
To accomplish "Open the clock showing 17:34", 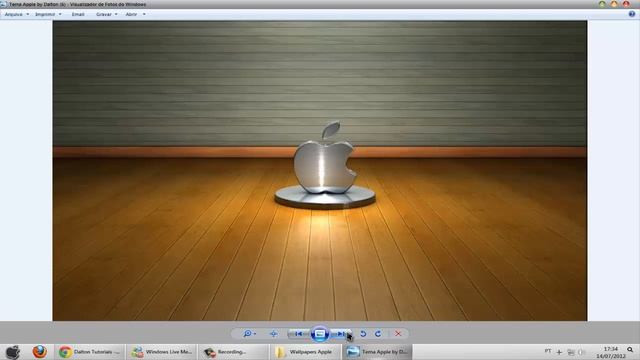I will (x=611, y=352).
